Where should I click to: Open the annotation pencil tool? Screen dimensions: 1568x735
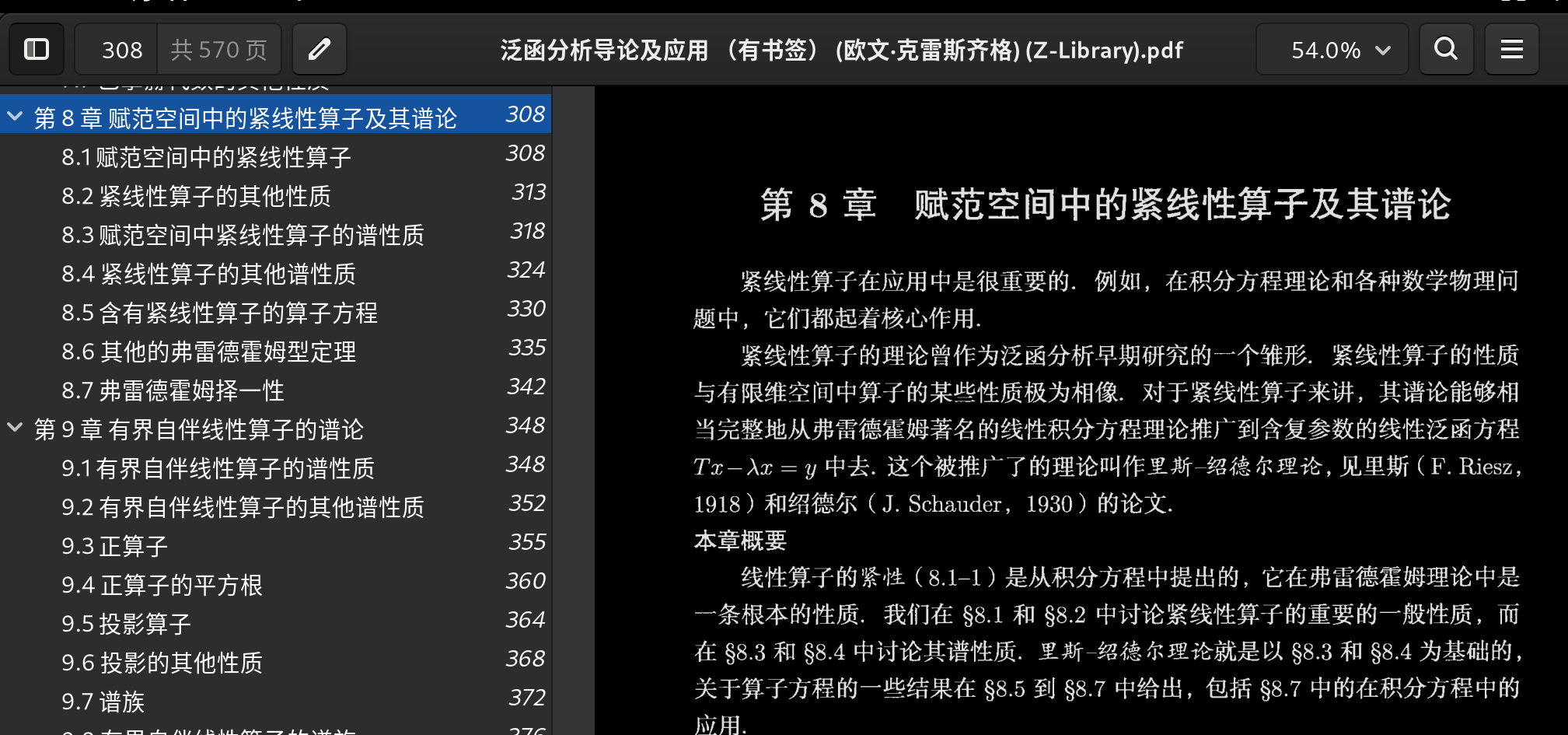click(x=320, y=49)
